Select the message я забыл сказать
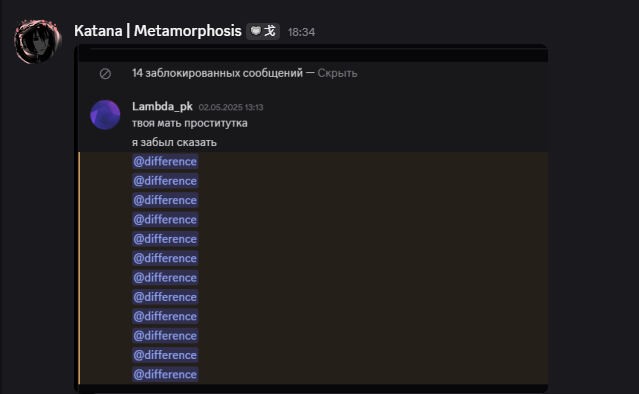Viewport: 639px width, 394px height. pos(174,142)
